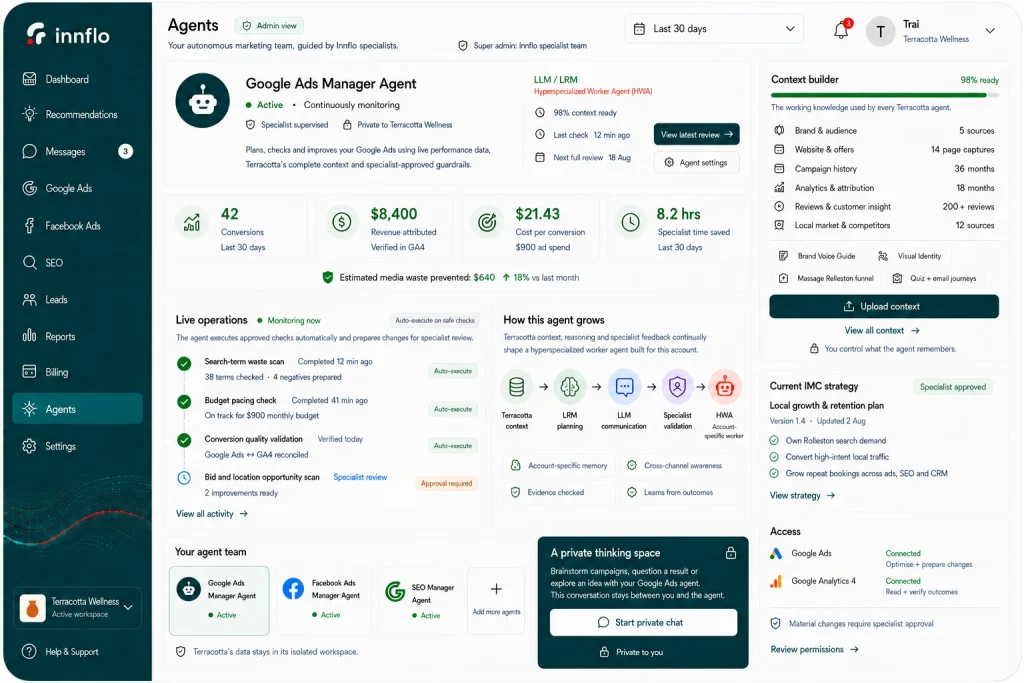Toggle Auto-execute on safe checks
This screenshot has height=683, width=1024.
click(435, 321)
